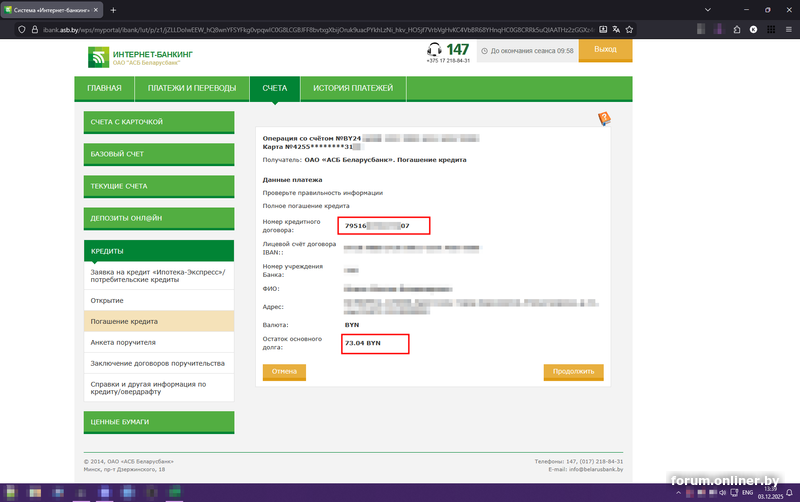Open Анкета поручителя submenu item
Viewport: 800px width, 502px height.
[x=159, y=342]
